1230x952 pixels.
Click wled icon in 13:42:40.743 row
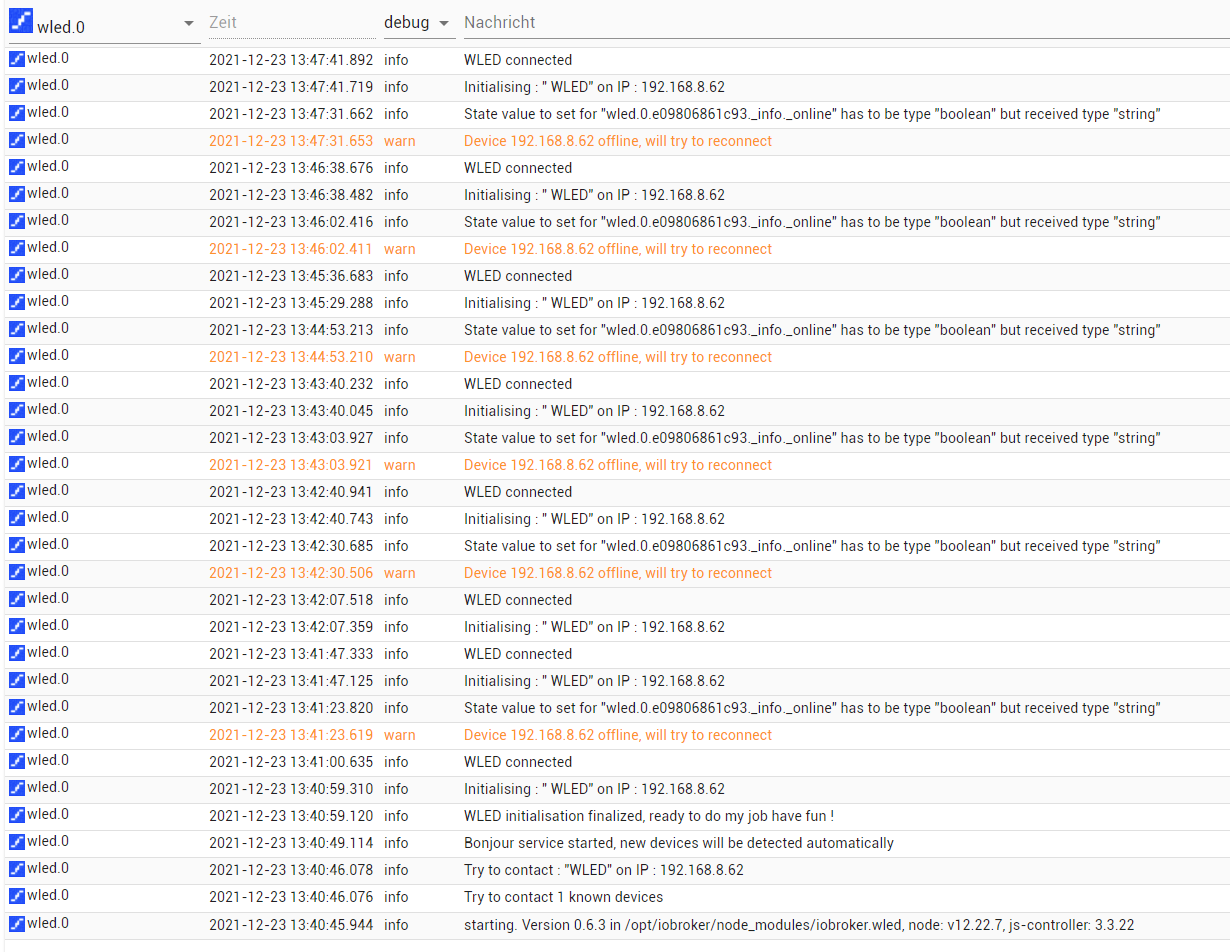[x=17, y=518]
